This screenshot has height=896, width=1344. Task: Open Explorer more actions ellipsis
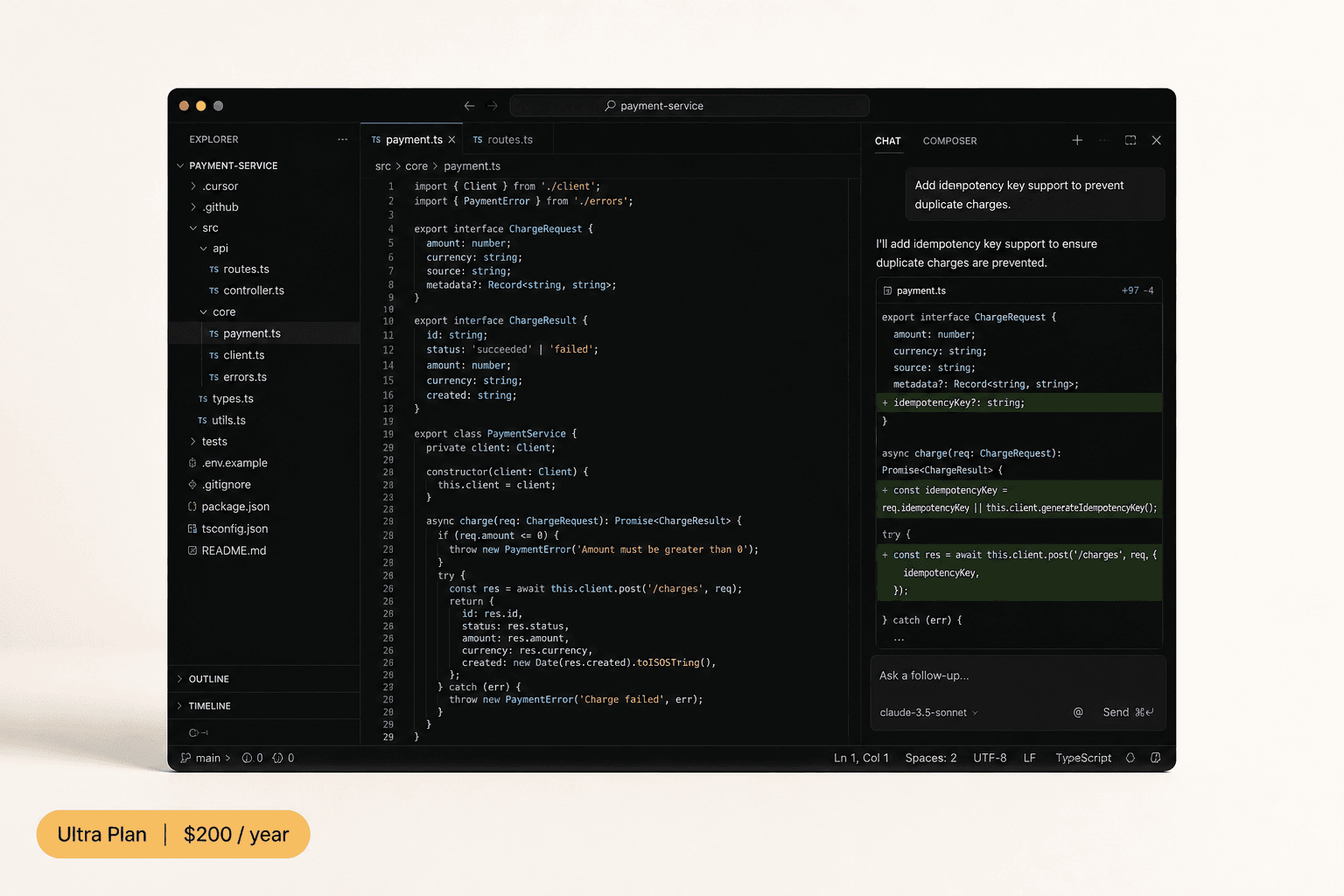point(342,139)
